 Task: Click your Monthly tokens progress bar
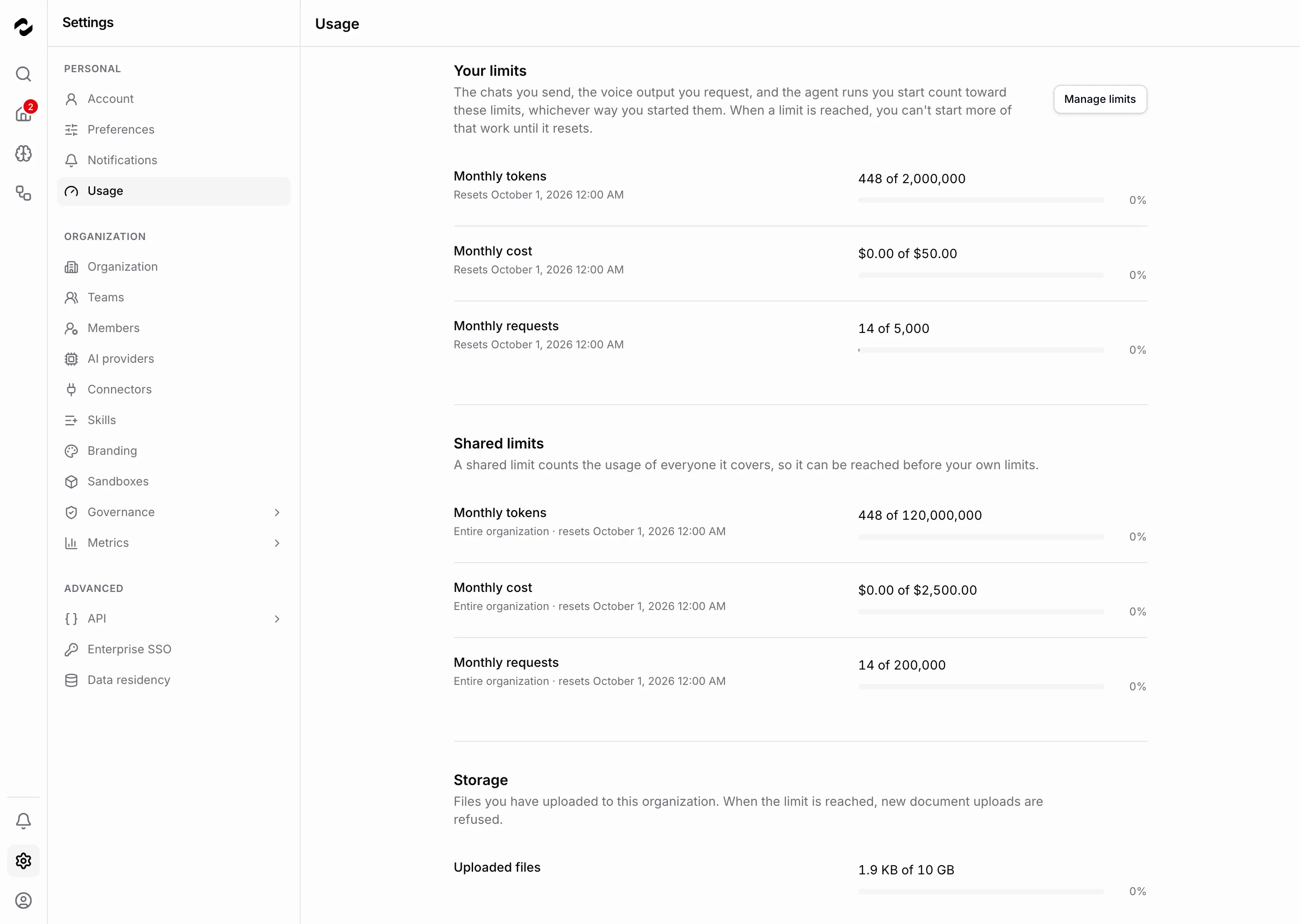click(x=981, y=200)
